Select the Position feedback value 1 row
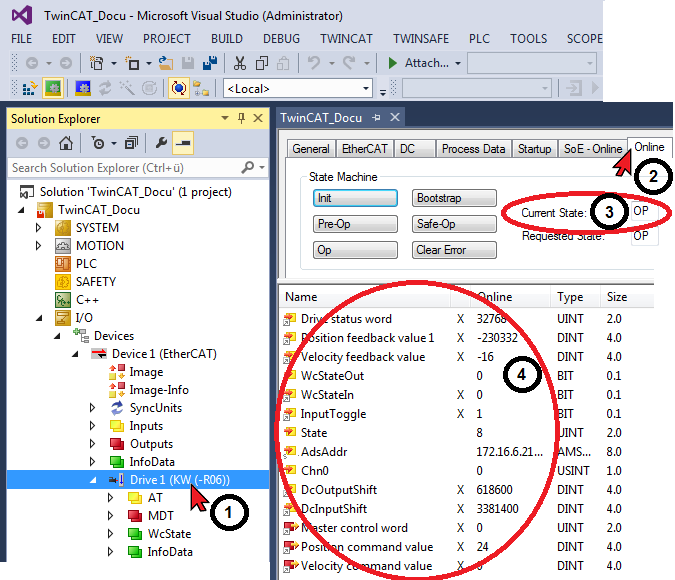This screenshot has height=580, width=675. point(468,338)
